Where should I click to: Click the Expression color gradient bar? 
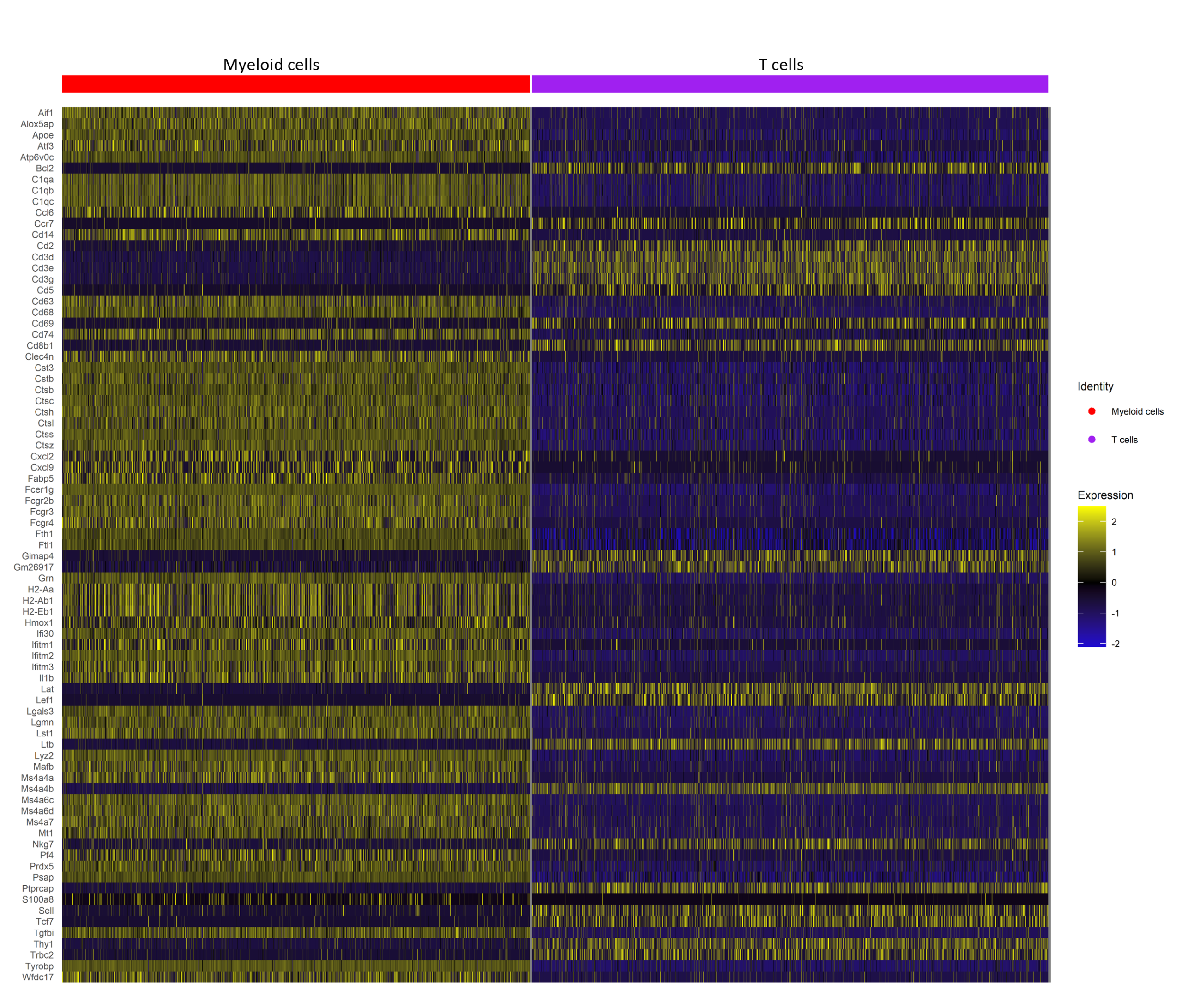1092,576
